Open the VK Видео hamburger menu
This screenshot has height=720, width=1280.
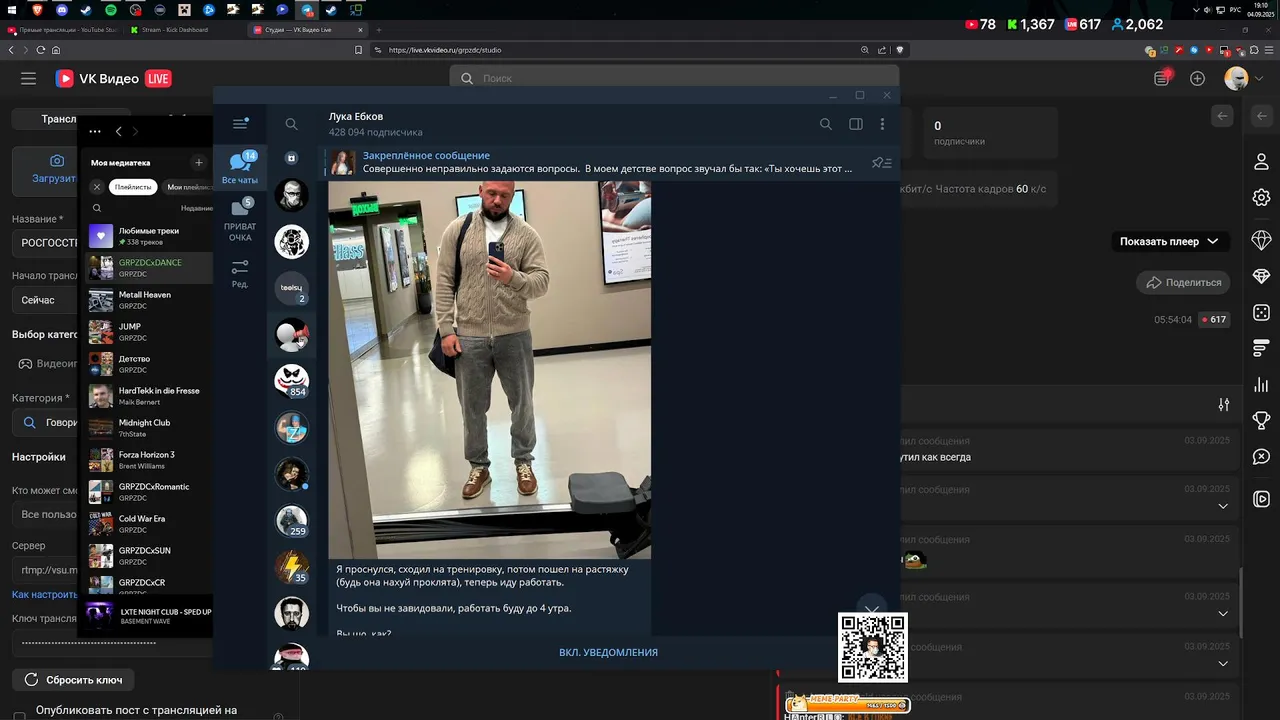pos(28,78)
